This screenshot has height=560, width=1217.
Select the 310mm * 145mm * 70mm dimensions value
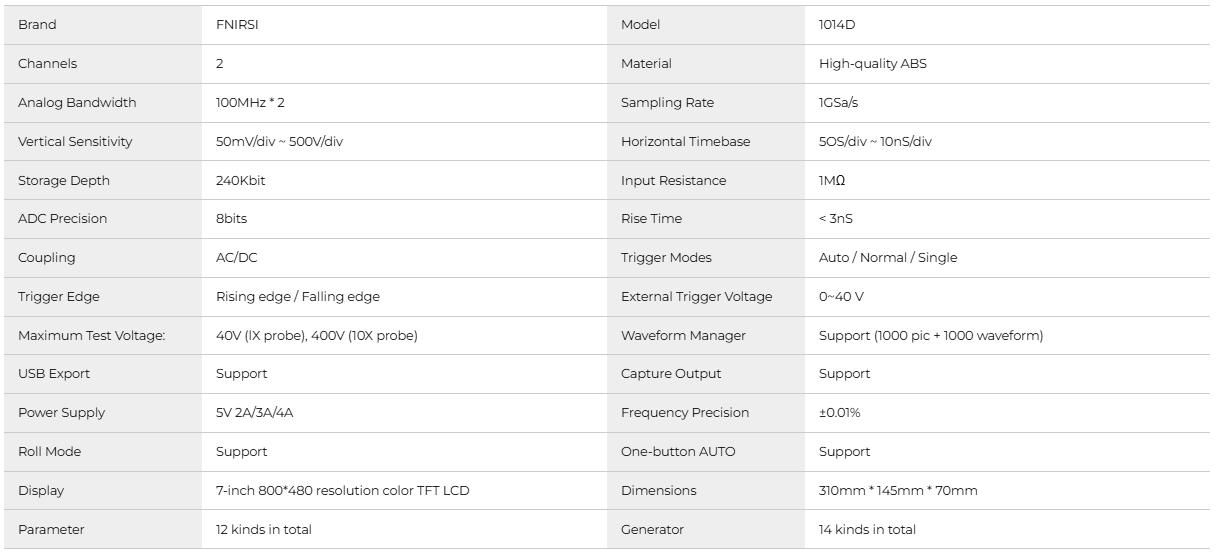pyautogui.click(x=898, y=491)
